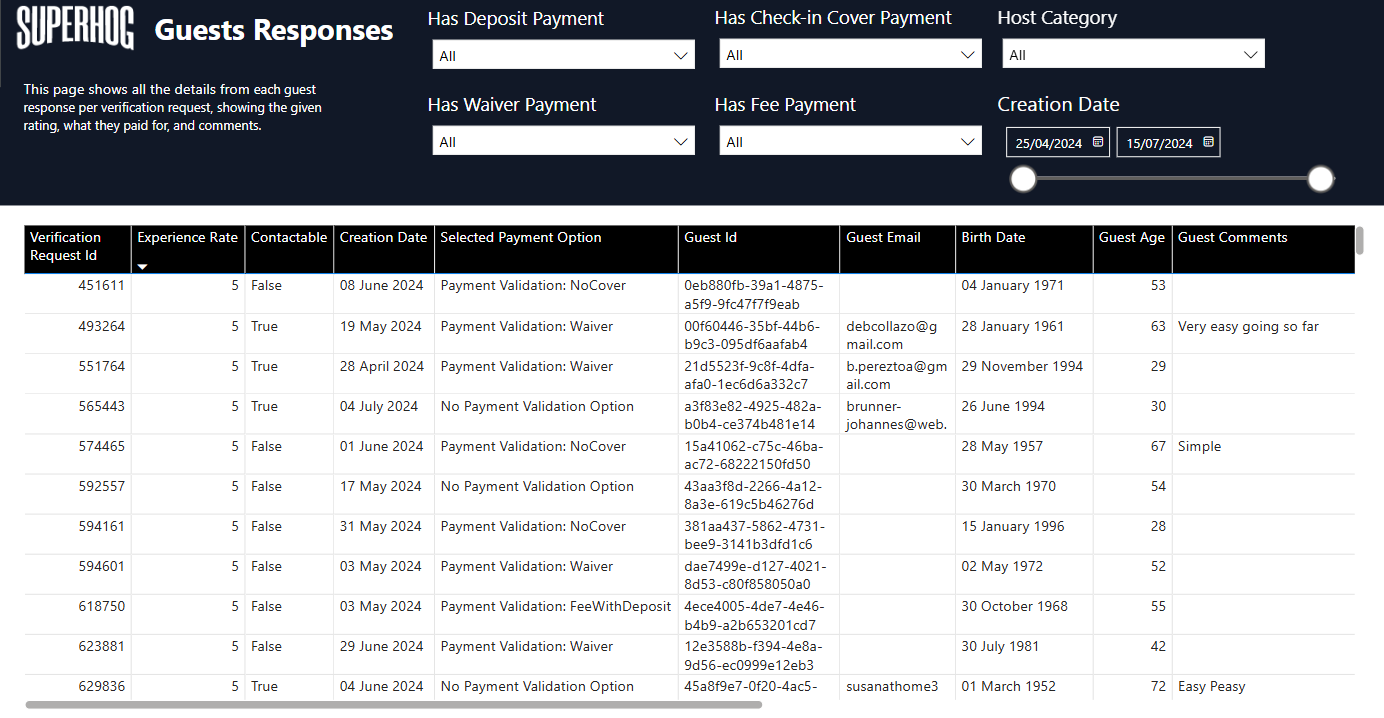Screen dimensions: 1384x718
Task: Click the table's vertical scrollbar
Action: coord(1359,241)
